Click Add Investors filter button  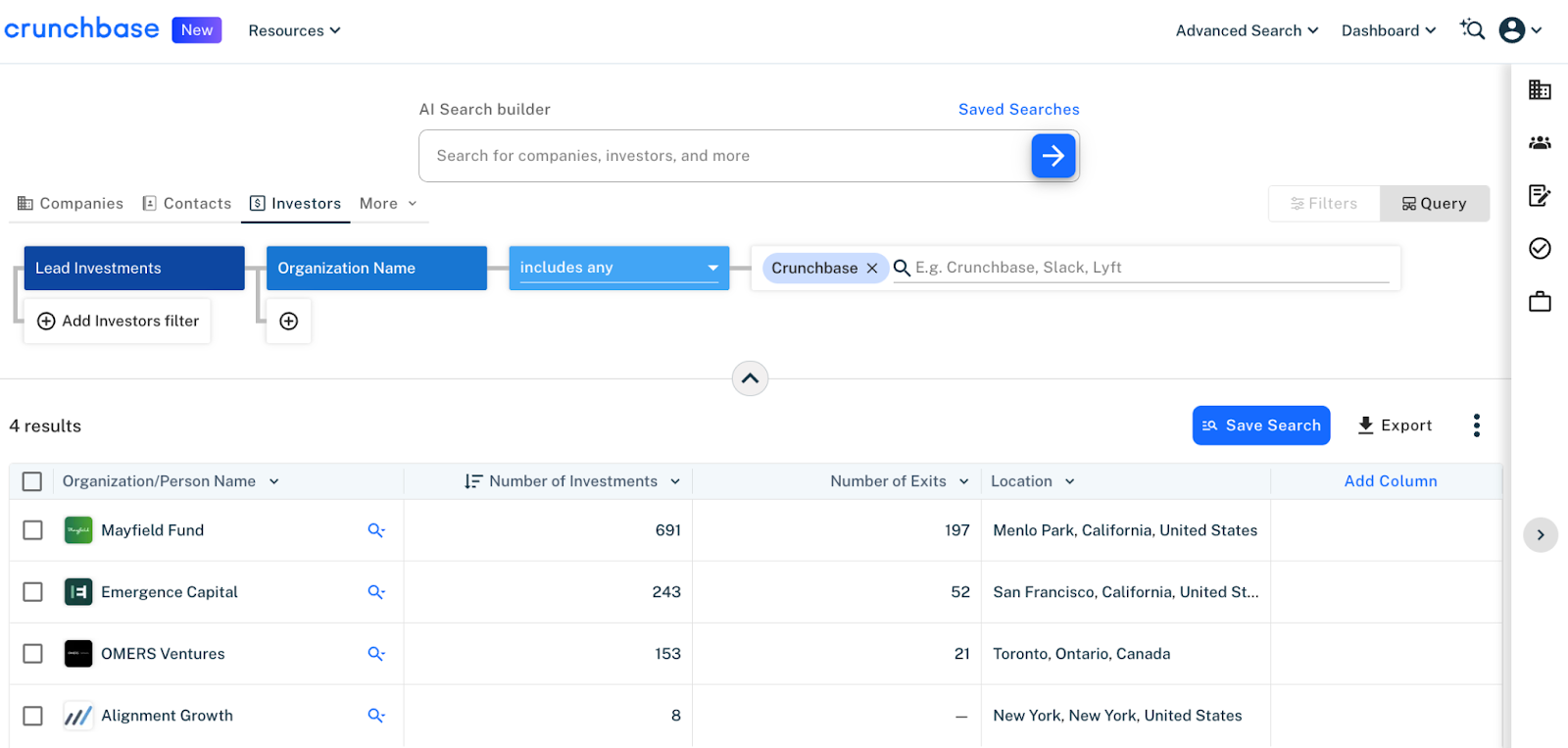click(118, 321)
